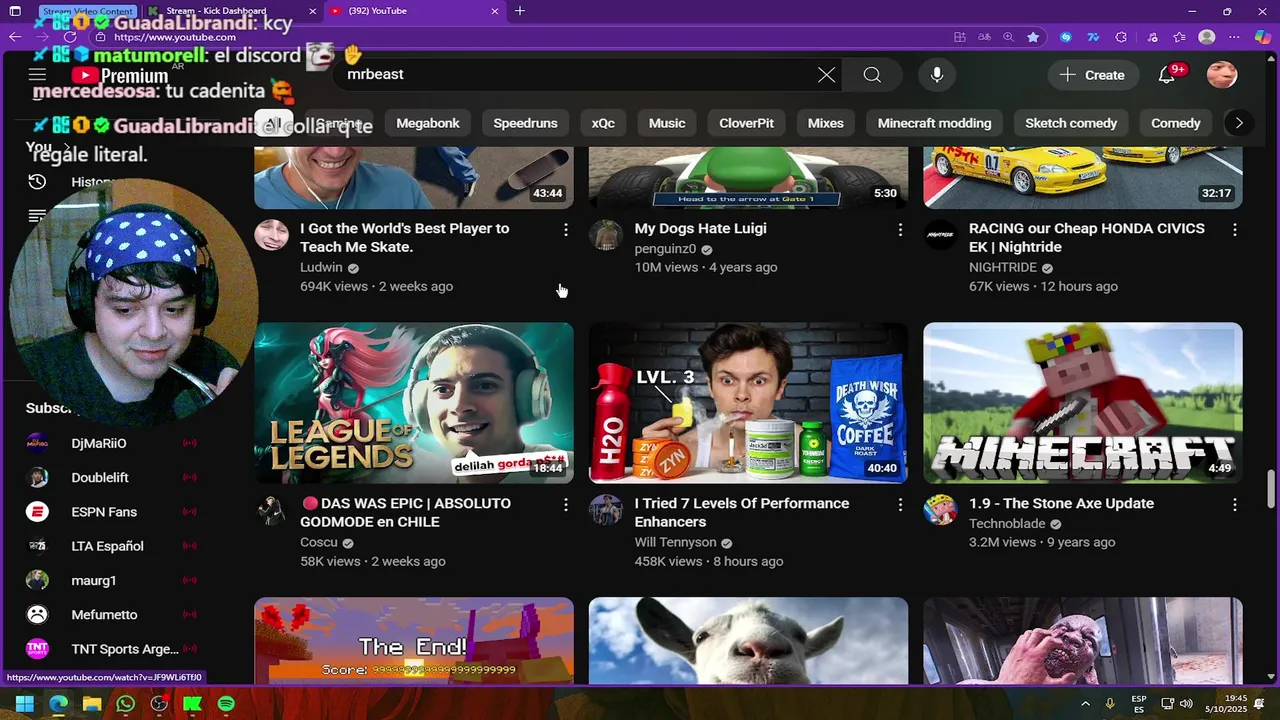The width and height of the screenshot is (1280, 720).
Task: Open options for Ludwin skate video
Action: pyautogui.click(x=565, y=230)
